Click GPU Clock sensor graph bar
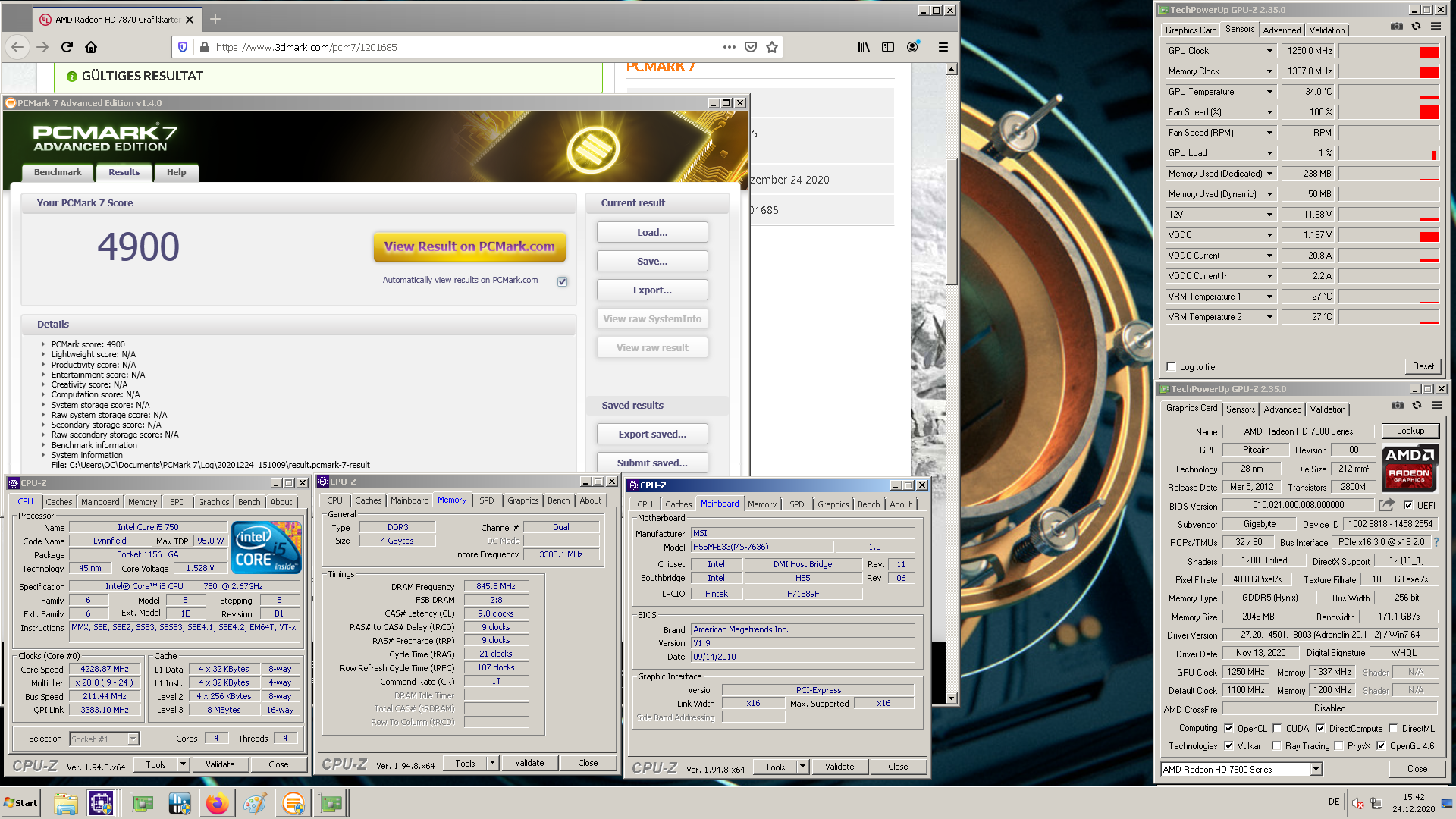The height and width of the screenshot is (819, 1456). (1389, 51)
